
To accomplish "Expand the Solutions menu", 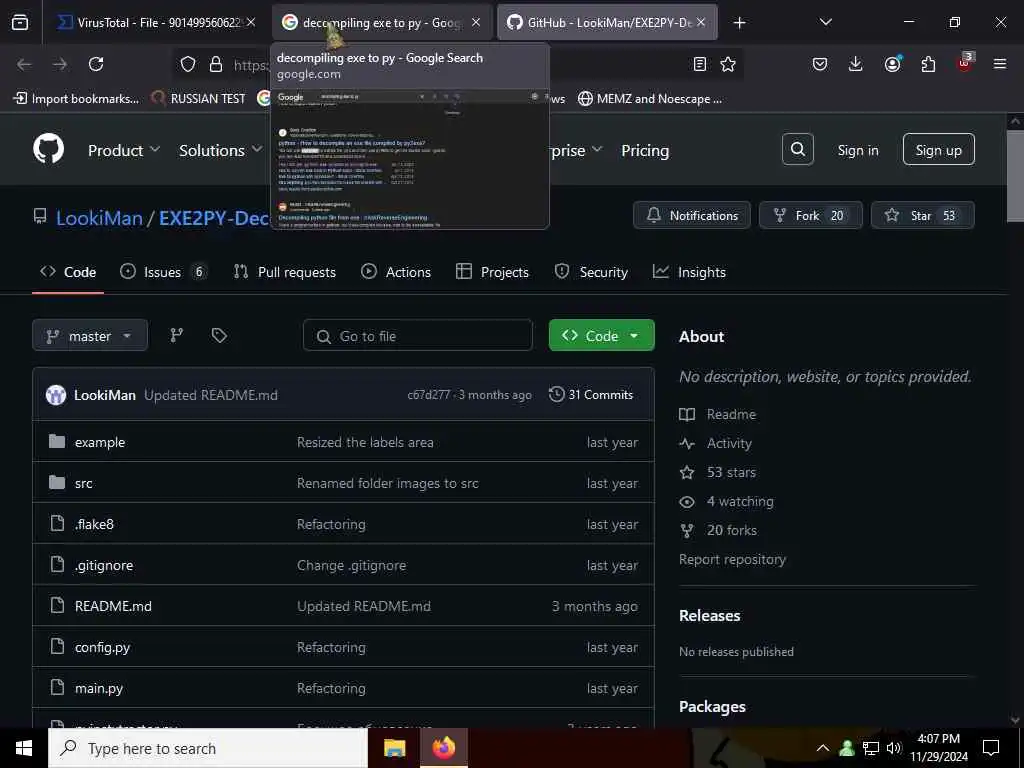I will tap(221, 150).
